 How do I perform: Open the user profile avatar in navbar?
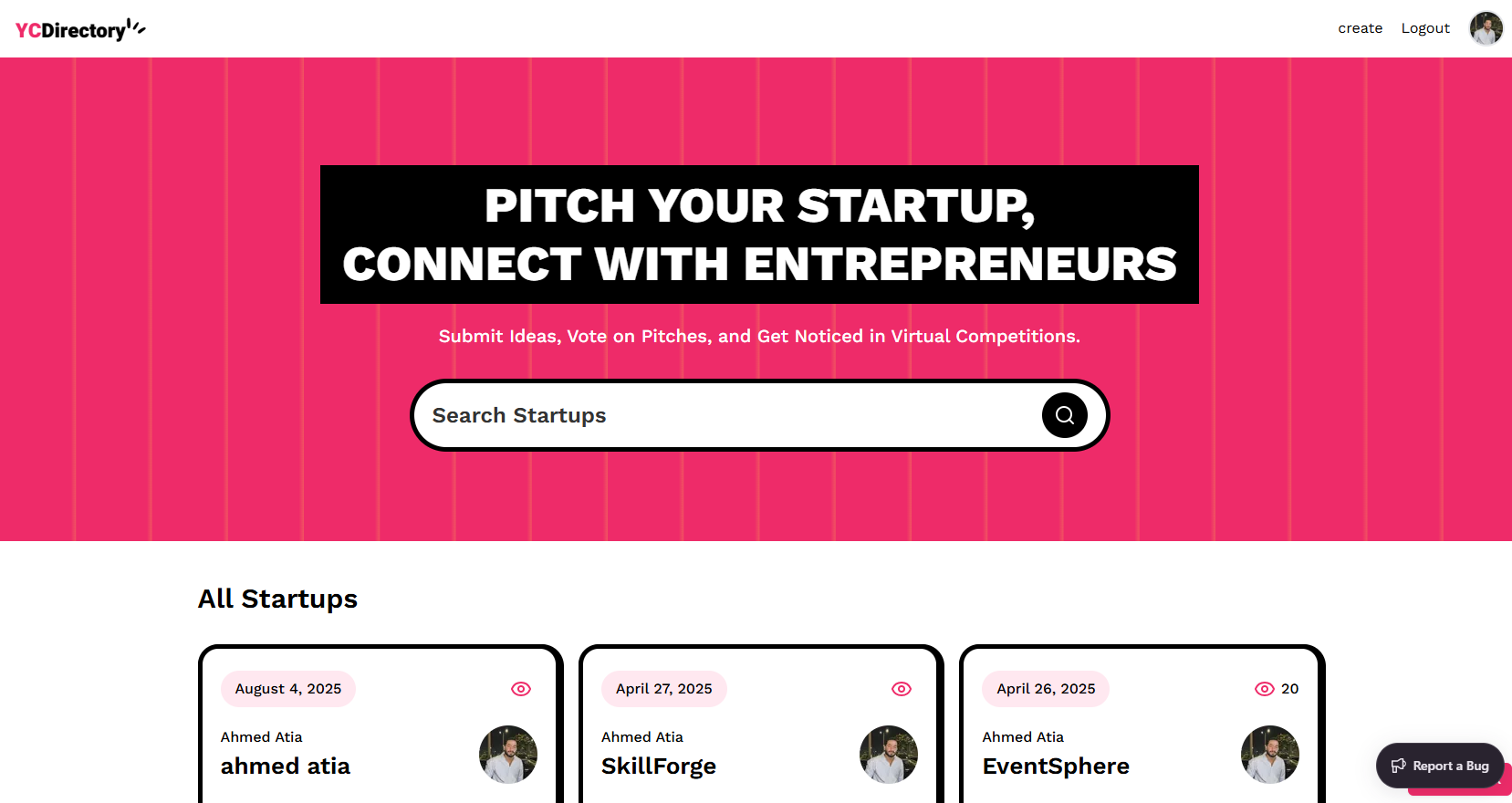click(x=1486, y=28)
